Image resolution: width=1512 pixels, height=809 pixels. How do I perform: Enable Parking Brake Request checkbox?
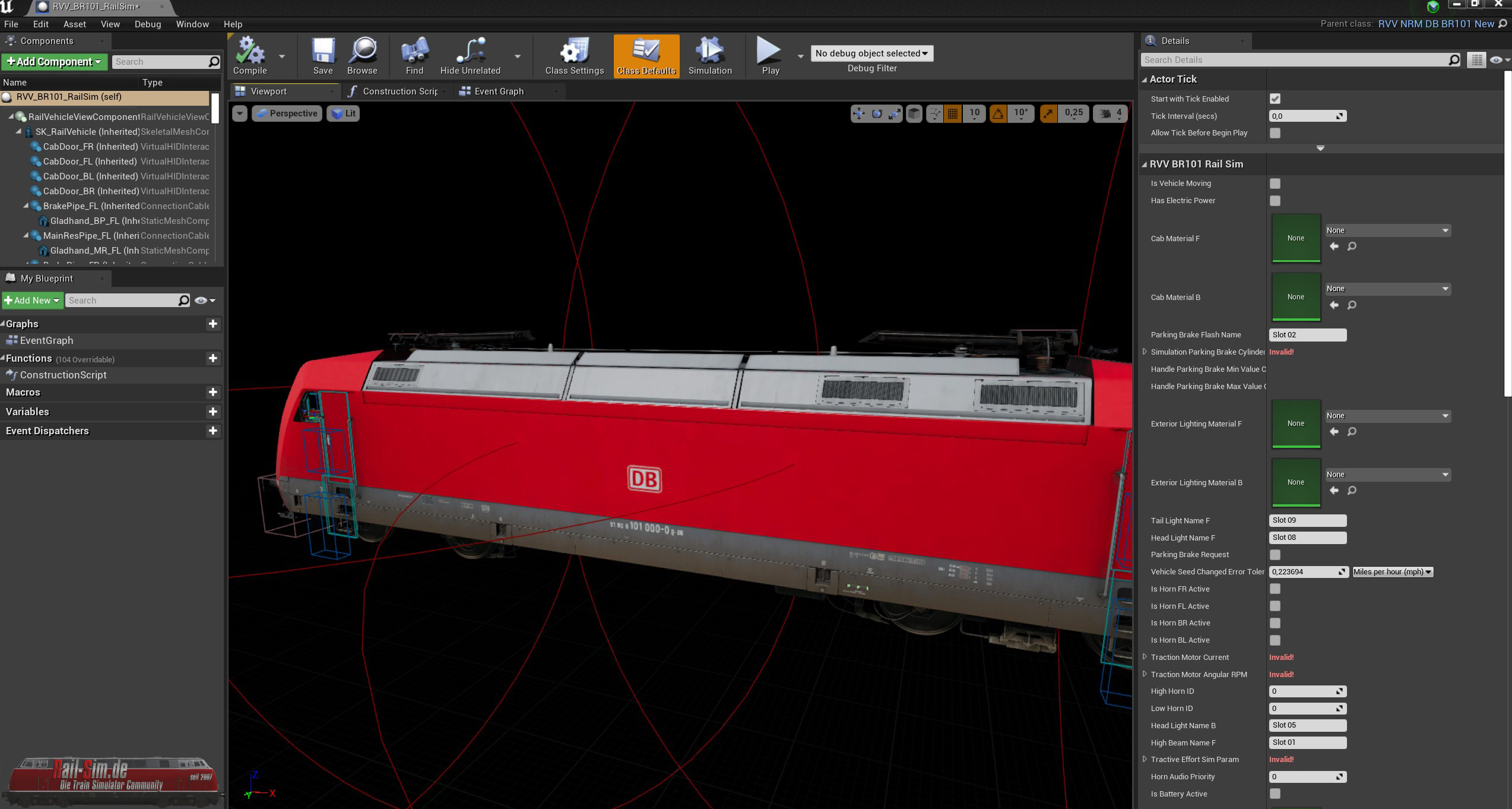click(1275, 555)
